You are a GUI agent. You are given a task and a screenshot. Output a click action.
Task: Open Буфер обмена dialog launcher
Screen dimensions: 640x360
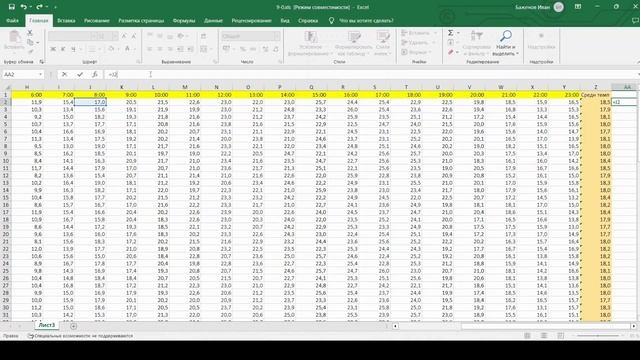[42, 62]
